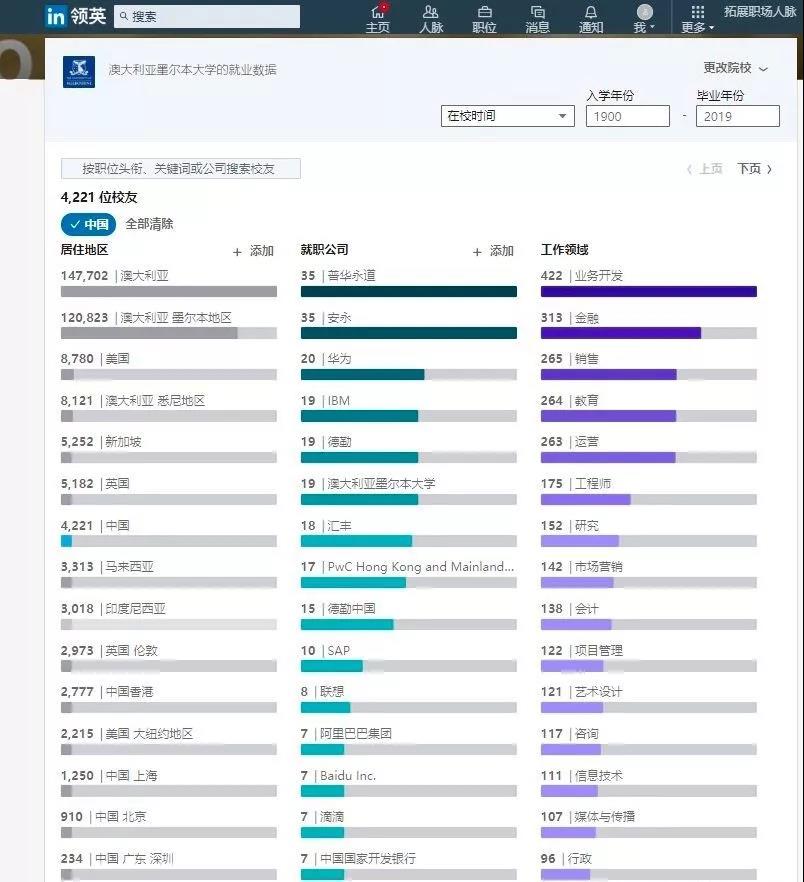Select the 普华永道 company bar
This screenshot has width=804, height=882.
tap(408, 291)
